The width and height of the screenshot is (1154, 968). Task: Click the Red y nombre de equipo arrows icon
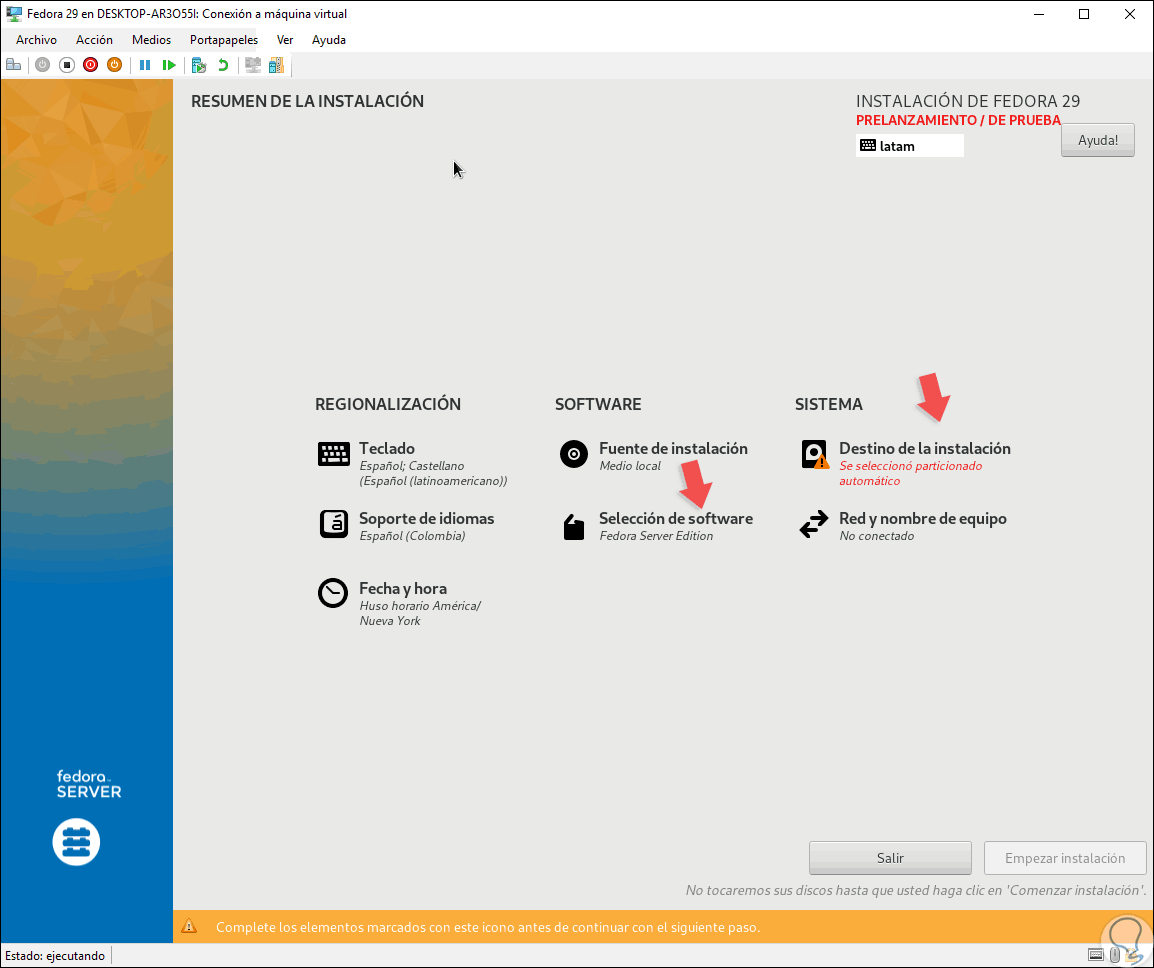(814, 524)
